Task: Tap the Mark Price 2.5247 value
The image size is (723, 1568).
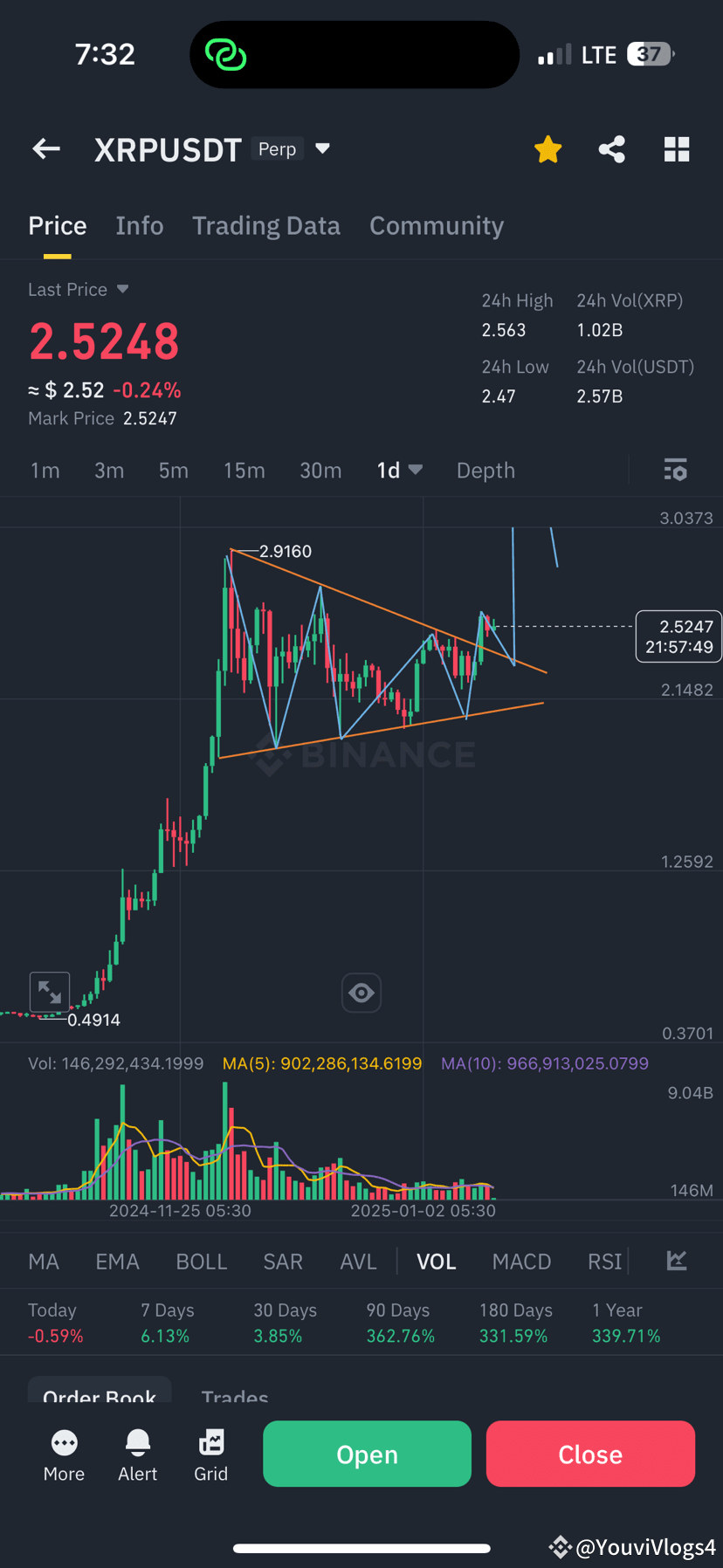Action: click(150, 418)
